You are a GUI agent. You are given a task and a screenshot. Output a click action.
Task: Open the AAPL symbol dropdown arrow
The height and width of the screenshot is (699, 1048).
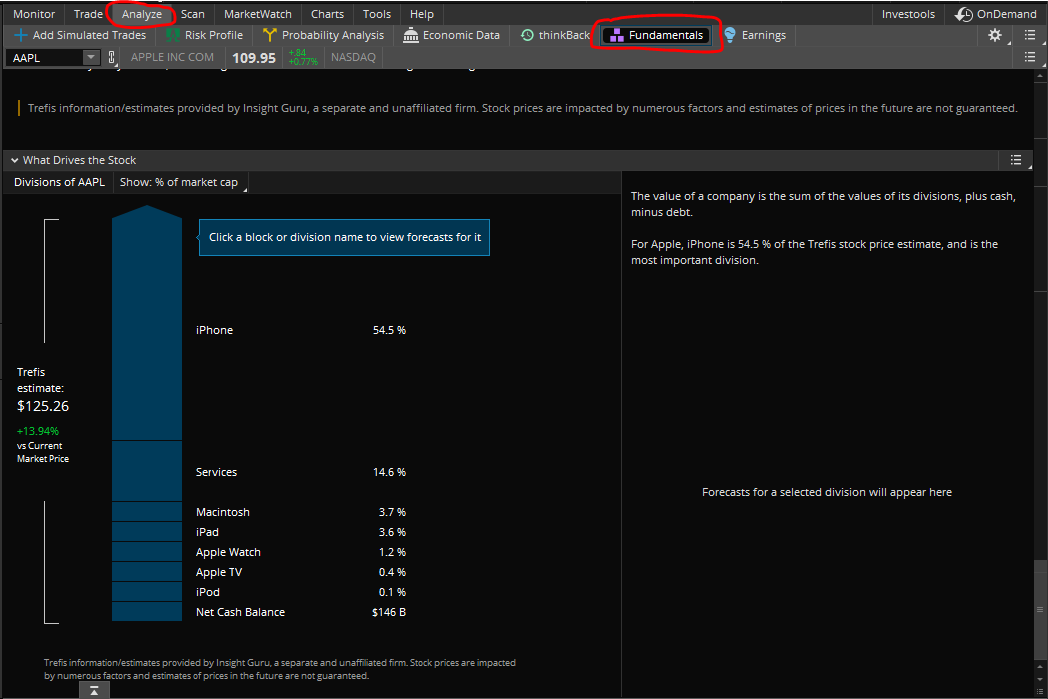coord(92,58)
